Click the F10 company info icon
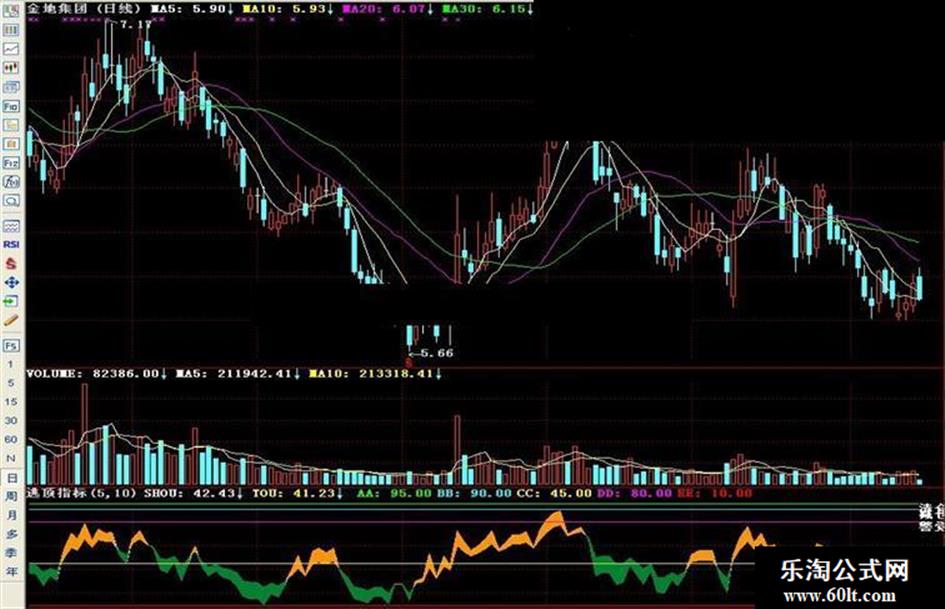This screenshot has height=609, width=945. (x=11, y=106)
